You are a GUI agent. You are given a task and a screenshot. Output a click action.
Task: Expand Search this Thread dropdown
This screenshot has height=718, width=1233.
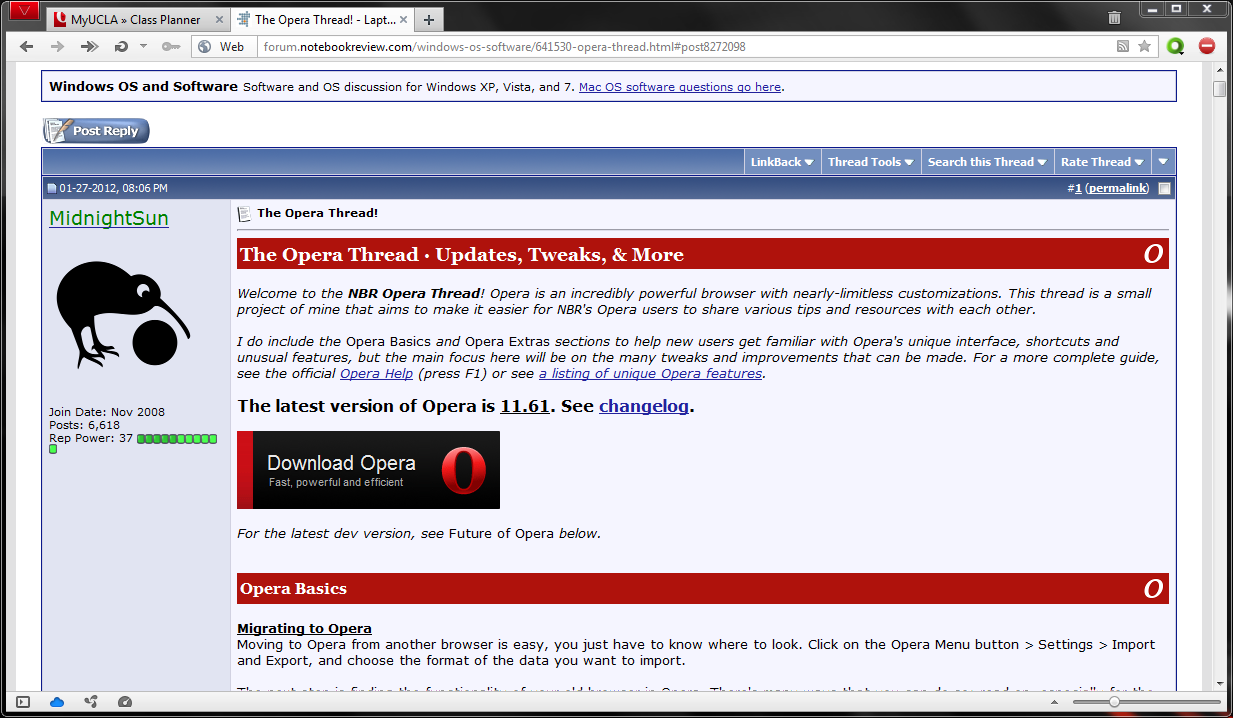[987, 162]
